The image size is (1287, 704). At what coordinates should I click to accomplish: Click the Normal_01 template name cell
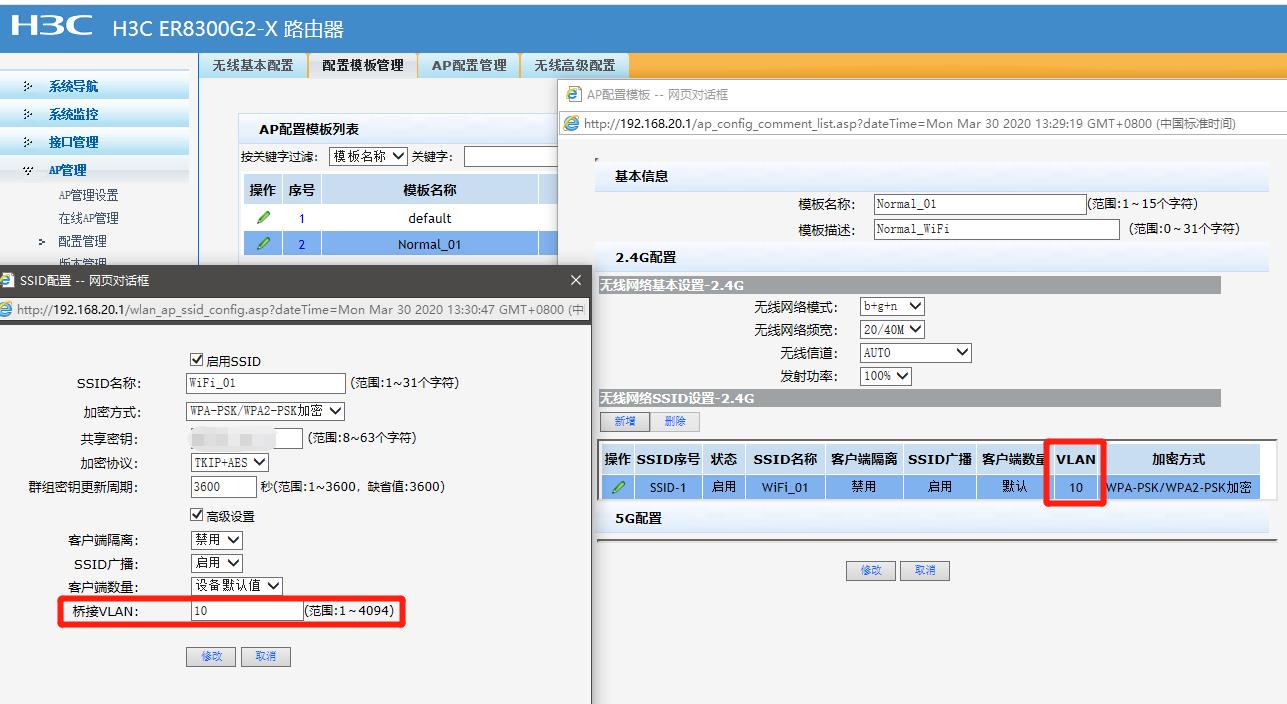click(x=430, y=244)
